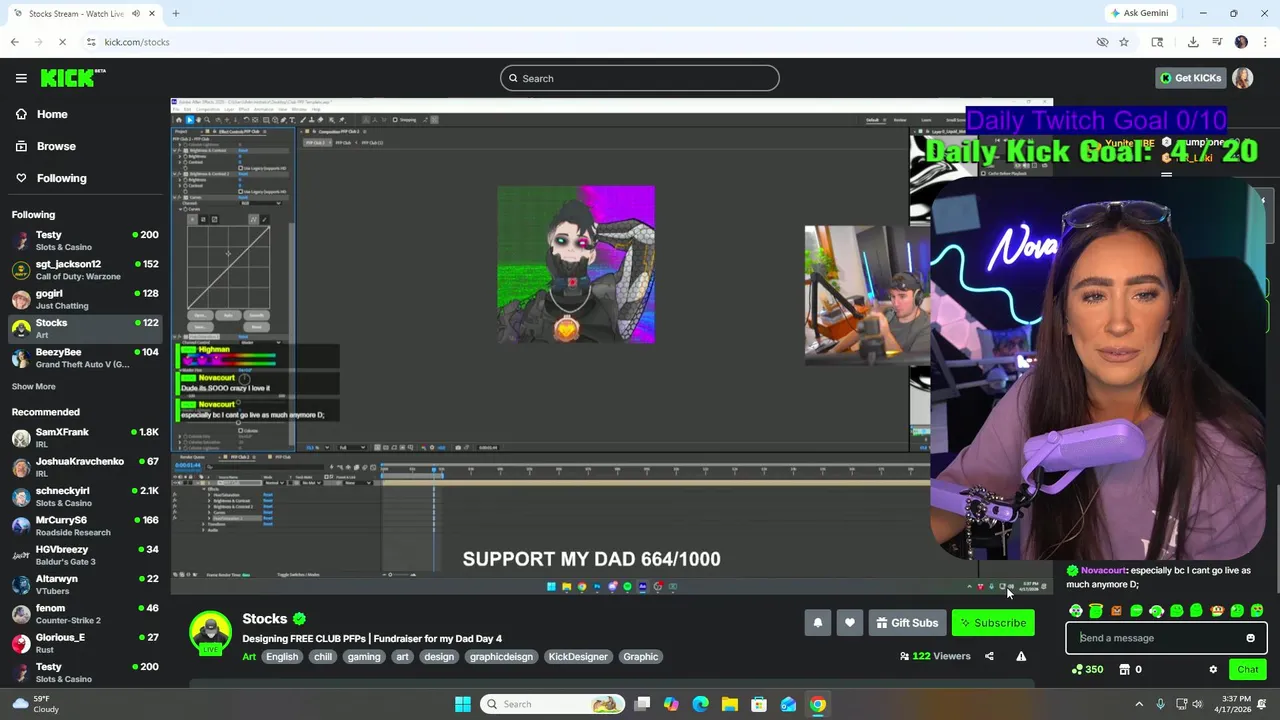Open the Art category link
The image size is (1280, 720).
coord(249,657)
